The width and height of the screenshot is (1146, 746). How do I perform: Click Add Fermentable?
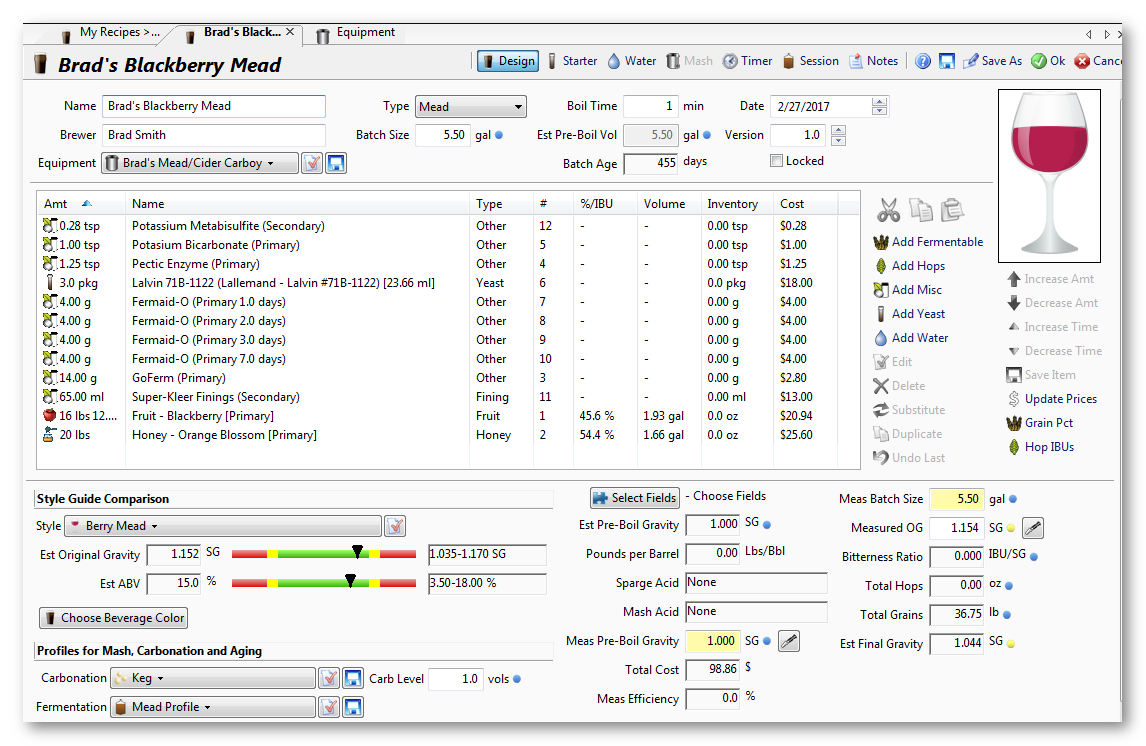tap(928, 242)
